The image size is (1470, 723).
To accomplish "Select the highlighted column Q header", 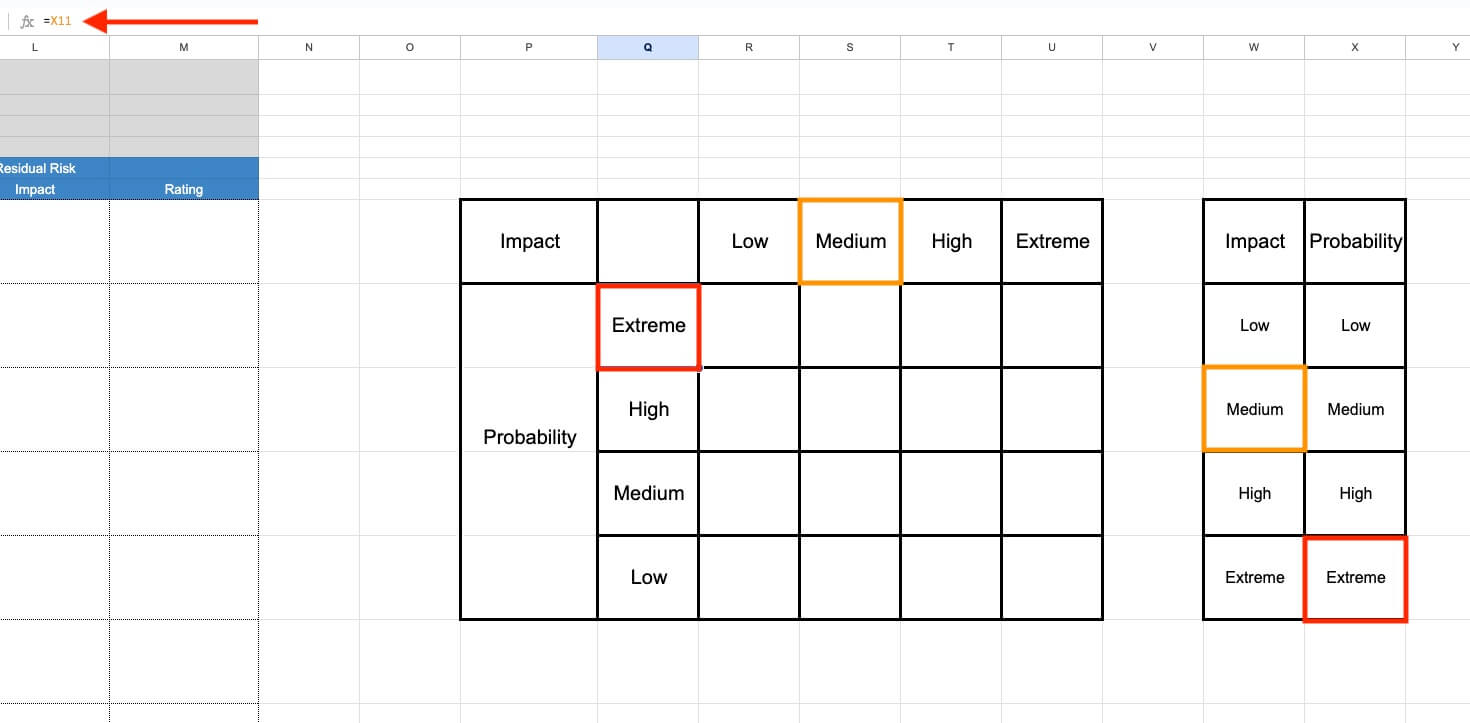I will point(648,46).
